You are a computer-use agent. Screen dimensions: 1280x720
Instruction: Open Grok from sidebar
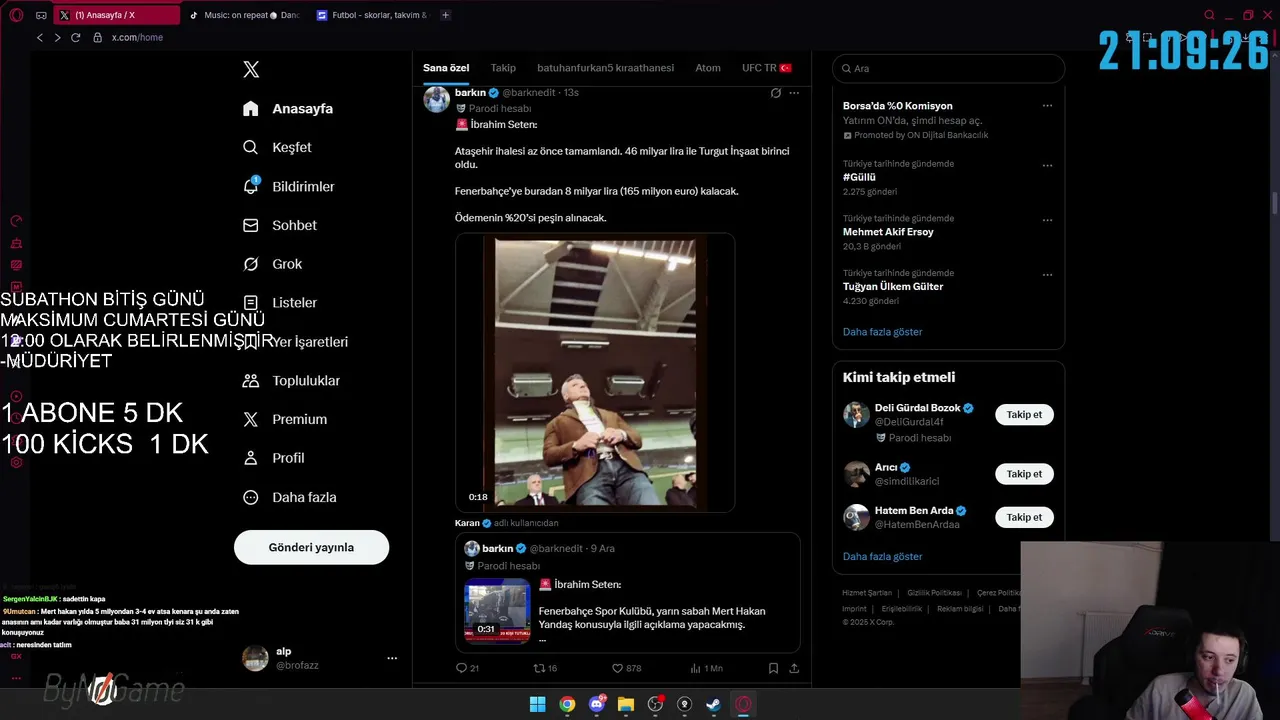(272, 264)
